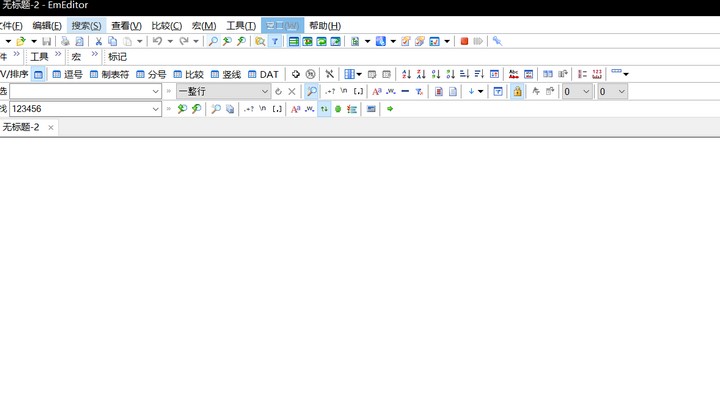The width and height of the screenshot is (720, 417).
Task: Toggle 制表符 (tab) separated mode
Action: pyautogui.click(x=109, y=74)
